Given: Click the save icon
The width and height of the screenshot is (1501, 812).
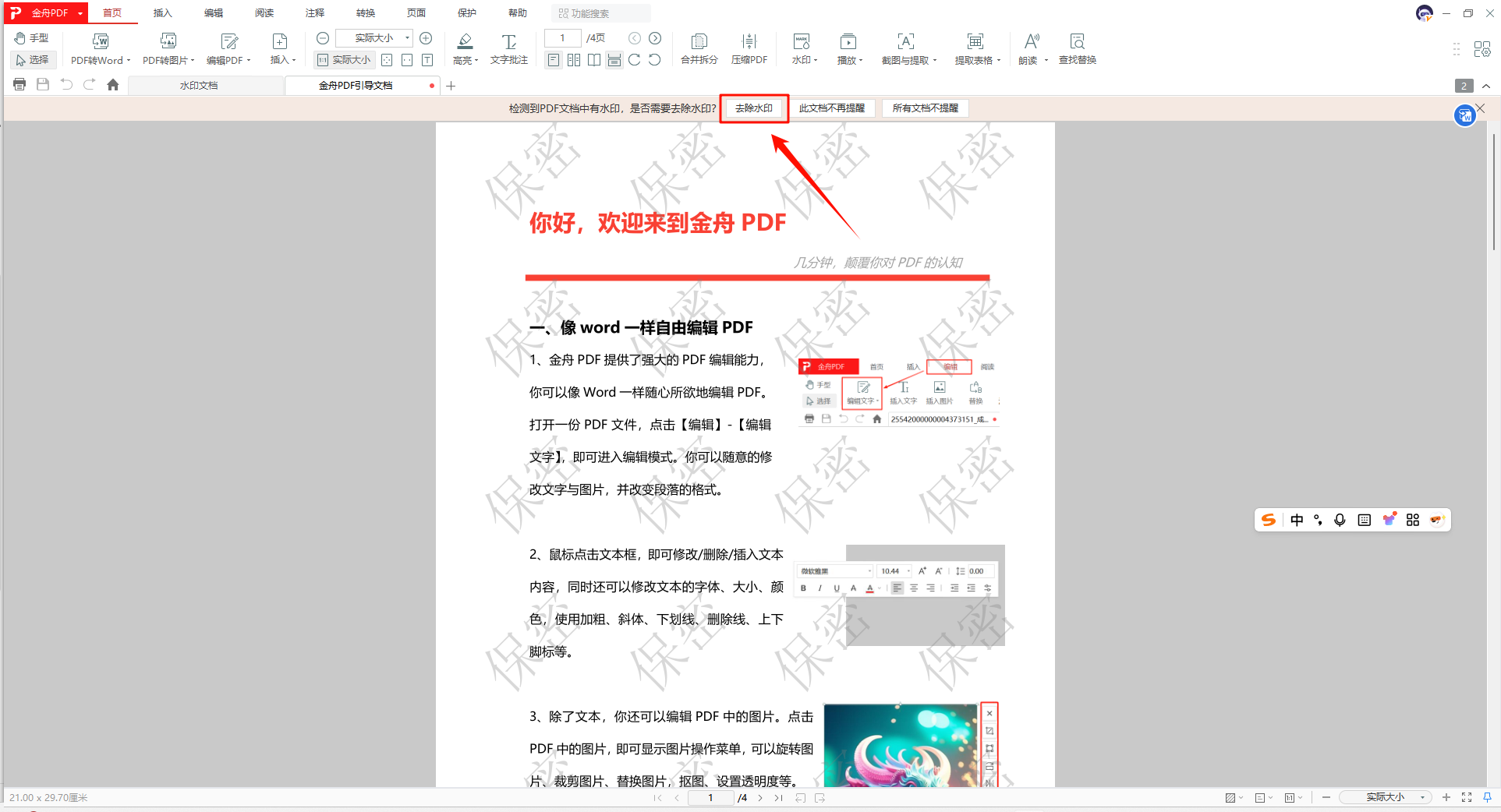Looking at the screenshot, I should coord(43,85).
